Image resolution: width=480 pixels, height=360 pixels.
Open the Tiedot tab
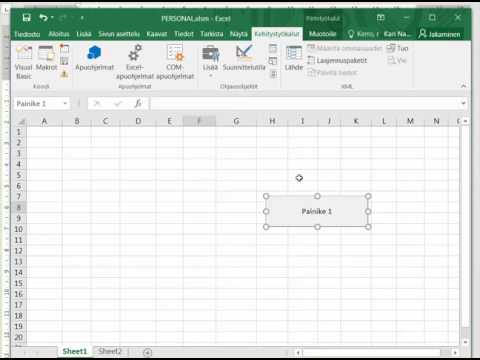184,34
